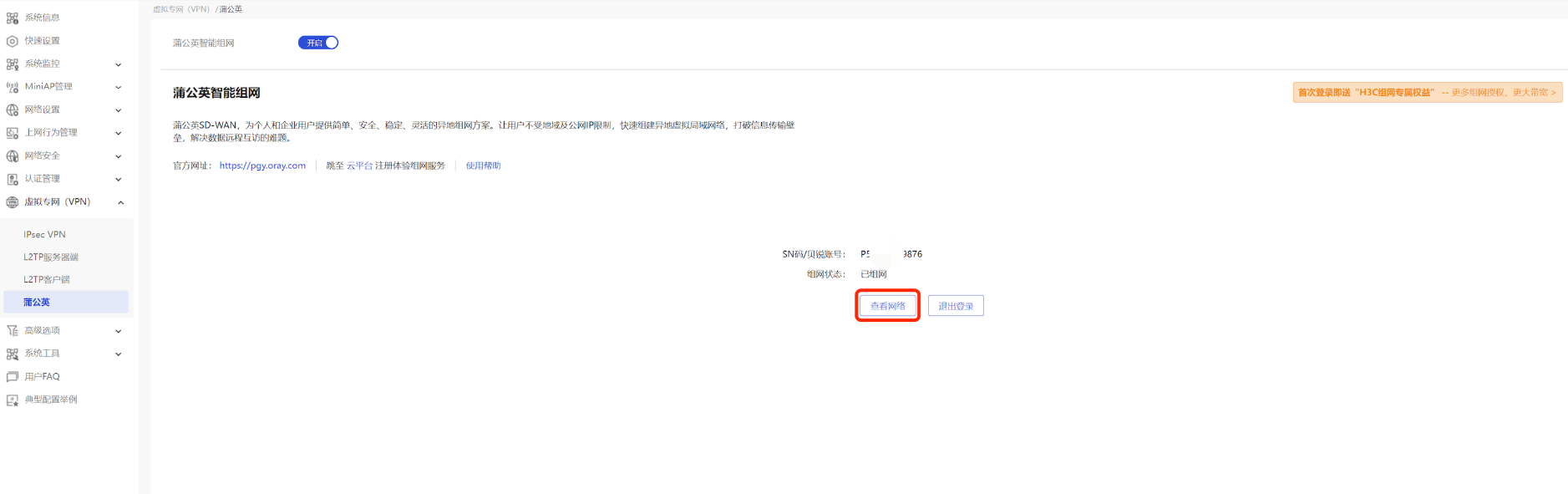Click the 认证管理 sidebar icon
1568x494 pixels.
pyautogui.click(x=13, y=179)
